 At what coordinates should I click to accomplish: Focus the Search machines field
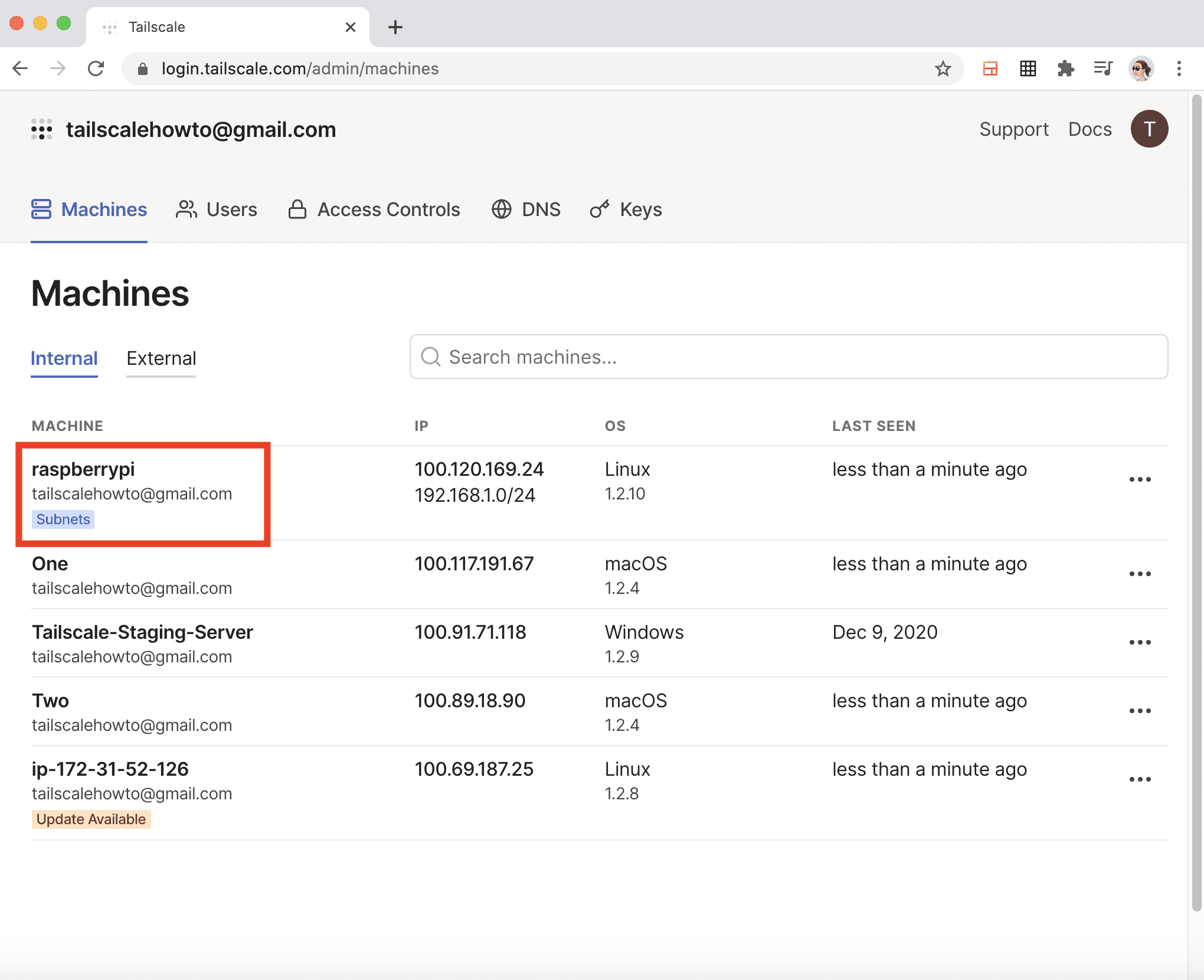coord(789,357)
